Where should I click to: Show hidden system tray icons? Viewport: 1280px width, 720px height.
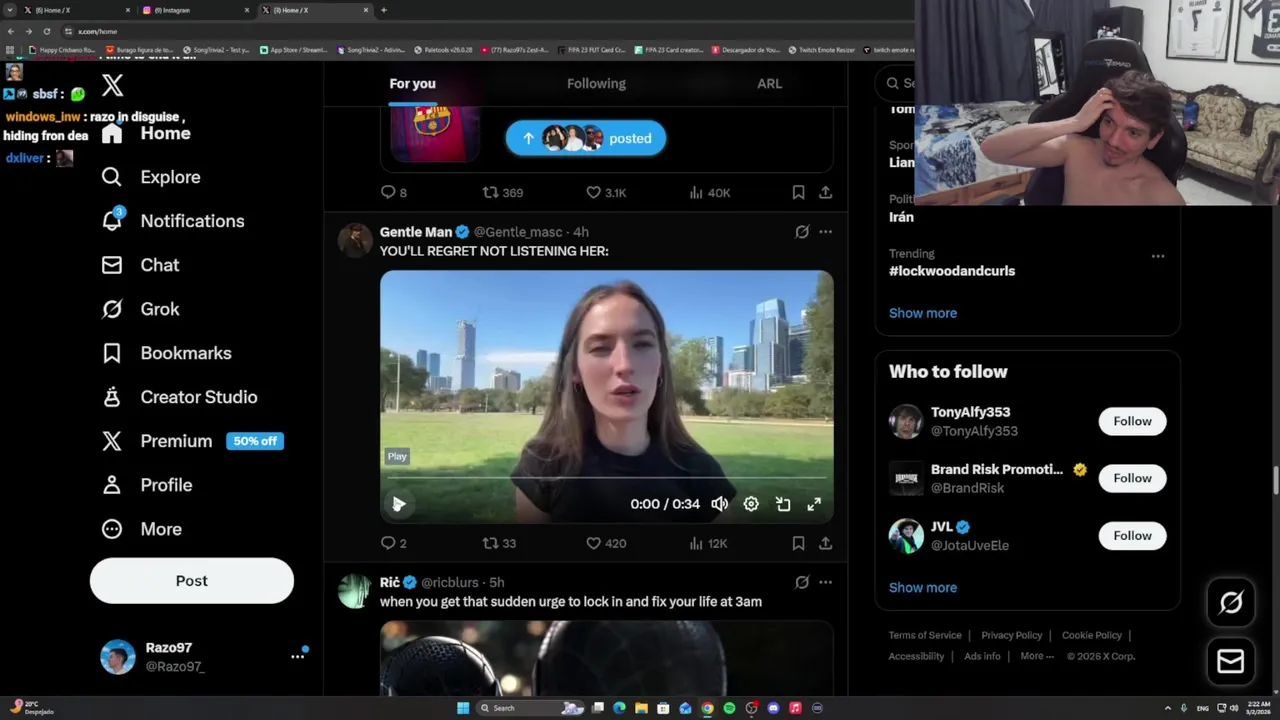[x=1168, y=708]
